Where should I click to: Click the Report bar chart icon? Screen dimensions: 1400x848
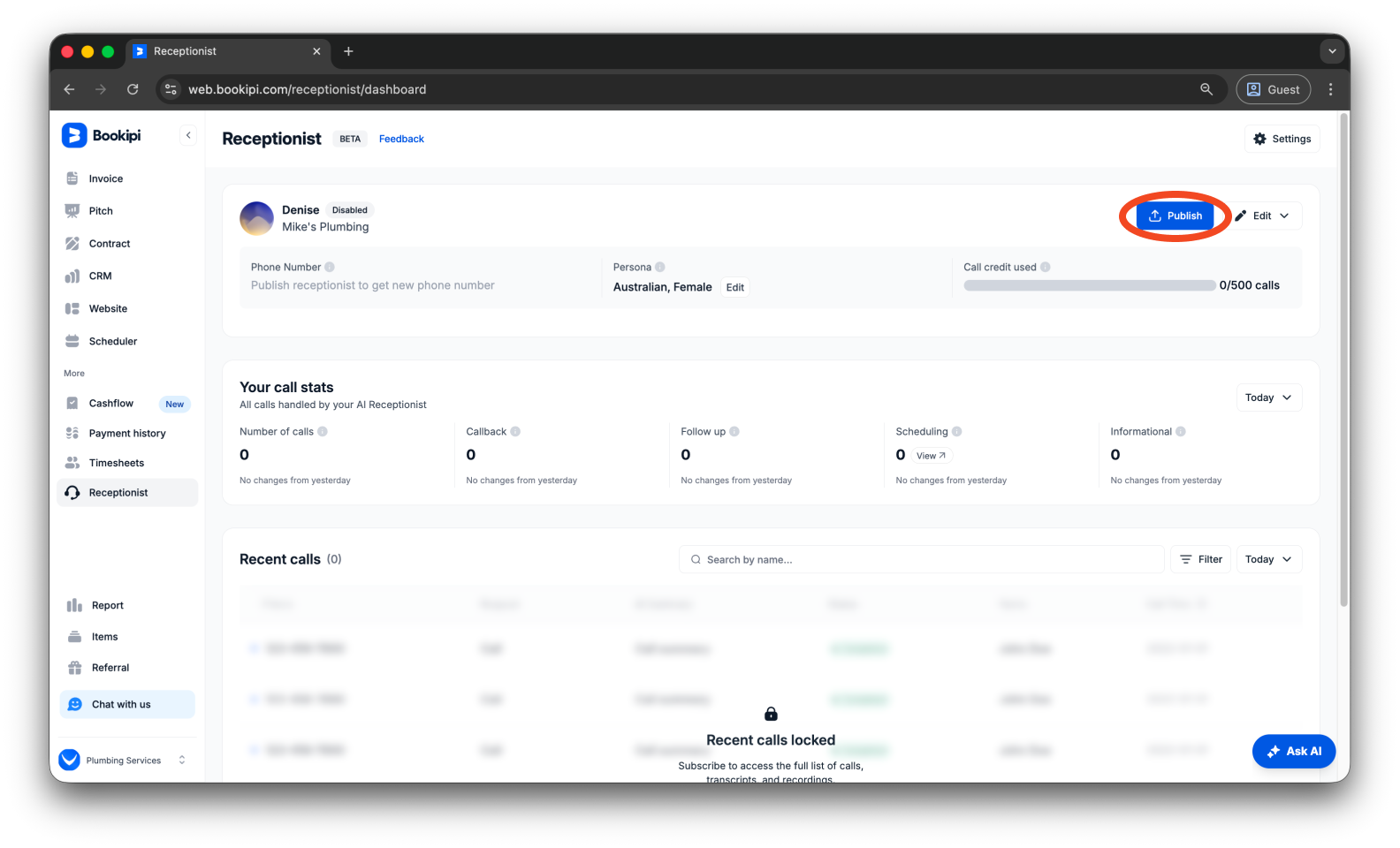click(75, 606)
